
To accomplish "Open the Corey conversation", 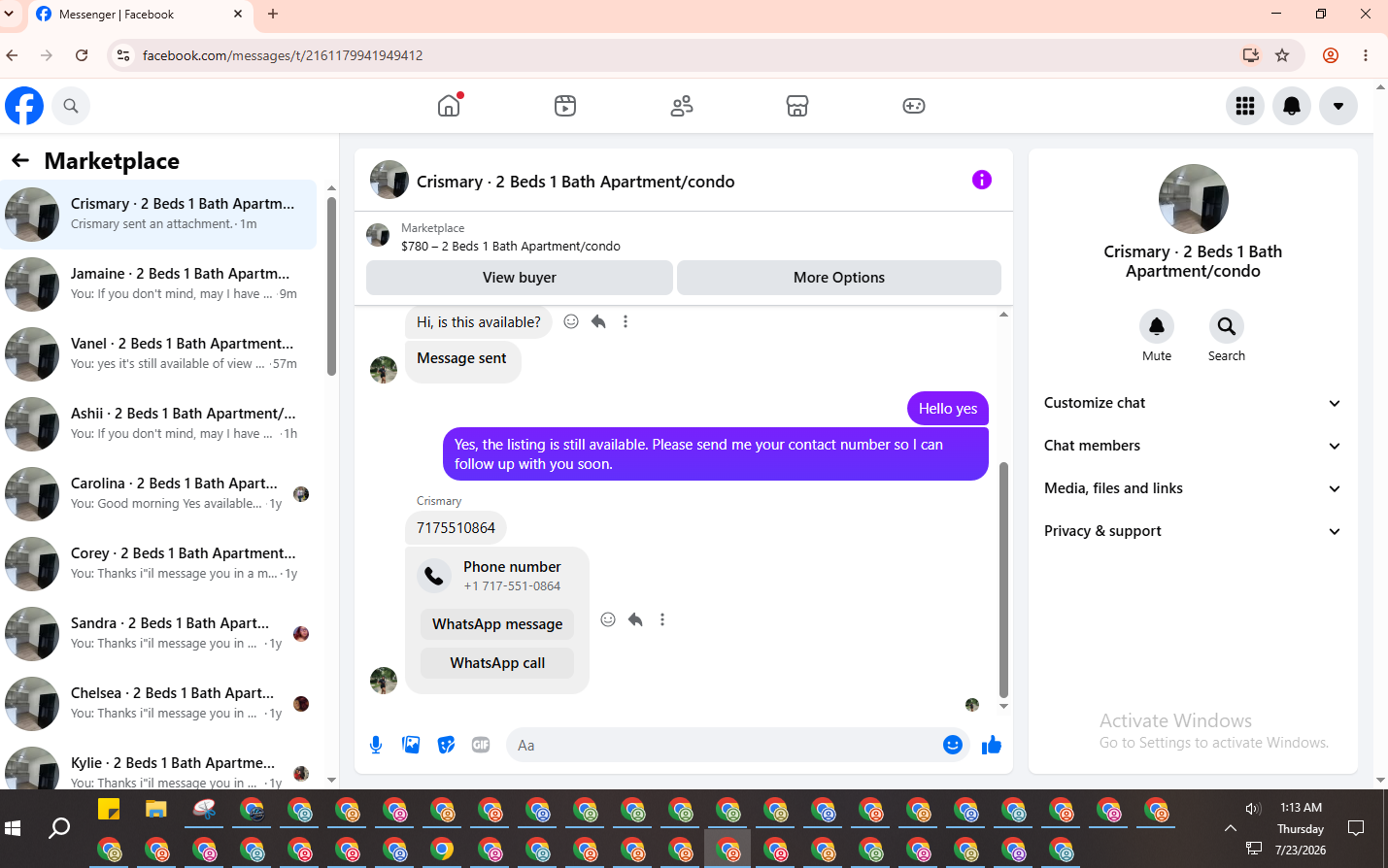I will [159, 564].
